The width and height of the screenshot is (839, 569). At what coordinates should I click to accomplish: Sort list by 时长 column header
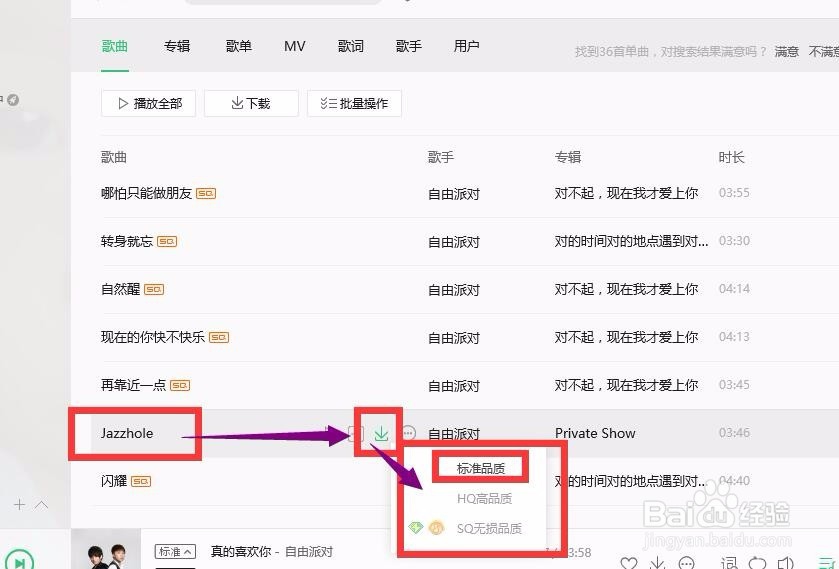tap(731, 157)
